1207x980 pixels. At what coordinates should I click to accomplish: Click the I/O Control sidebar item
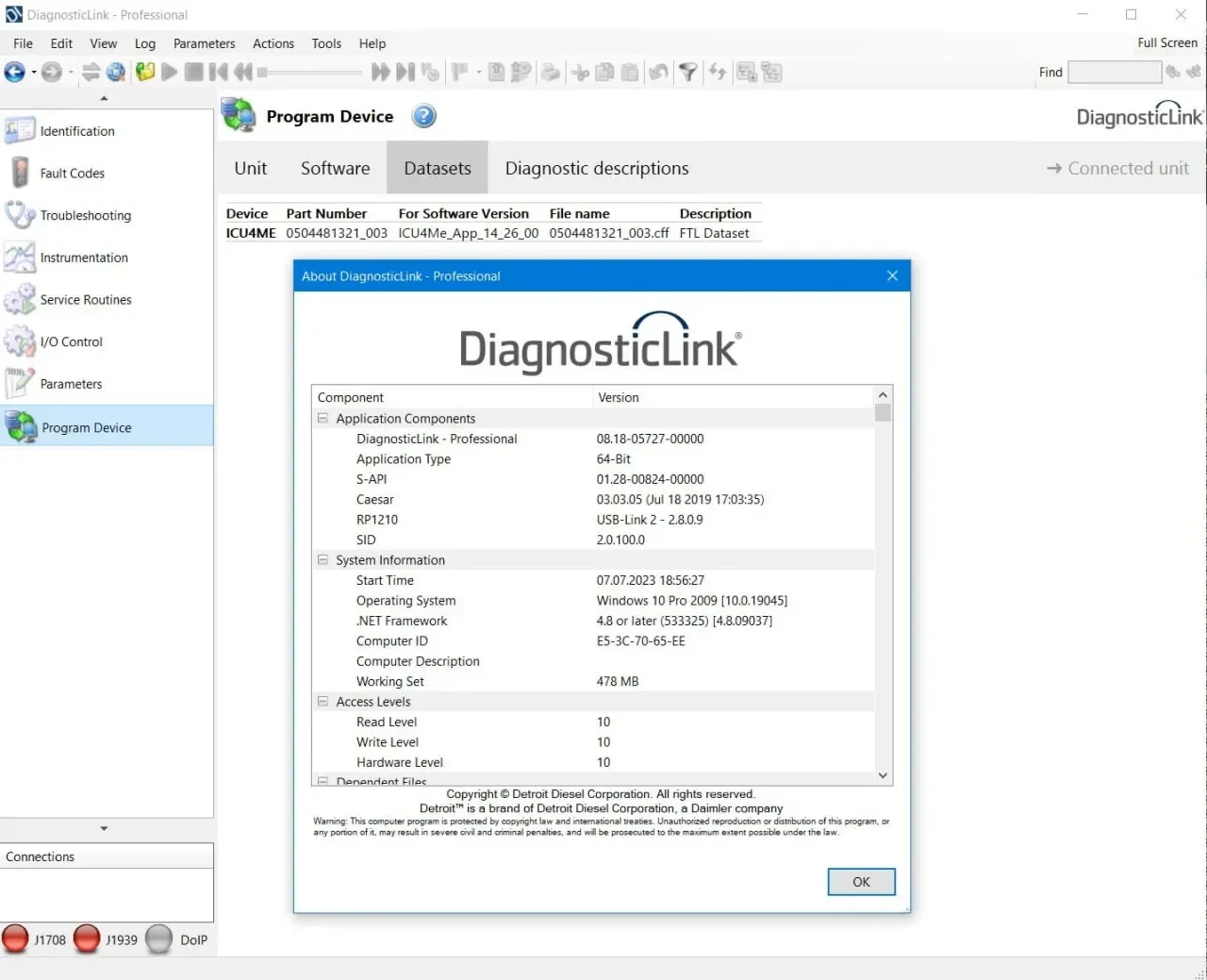pos(71,341)
